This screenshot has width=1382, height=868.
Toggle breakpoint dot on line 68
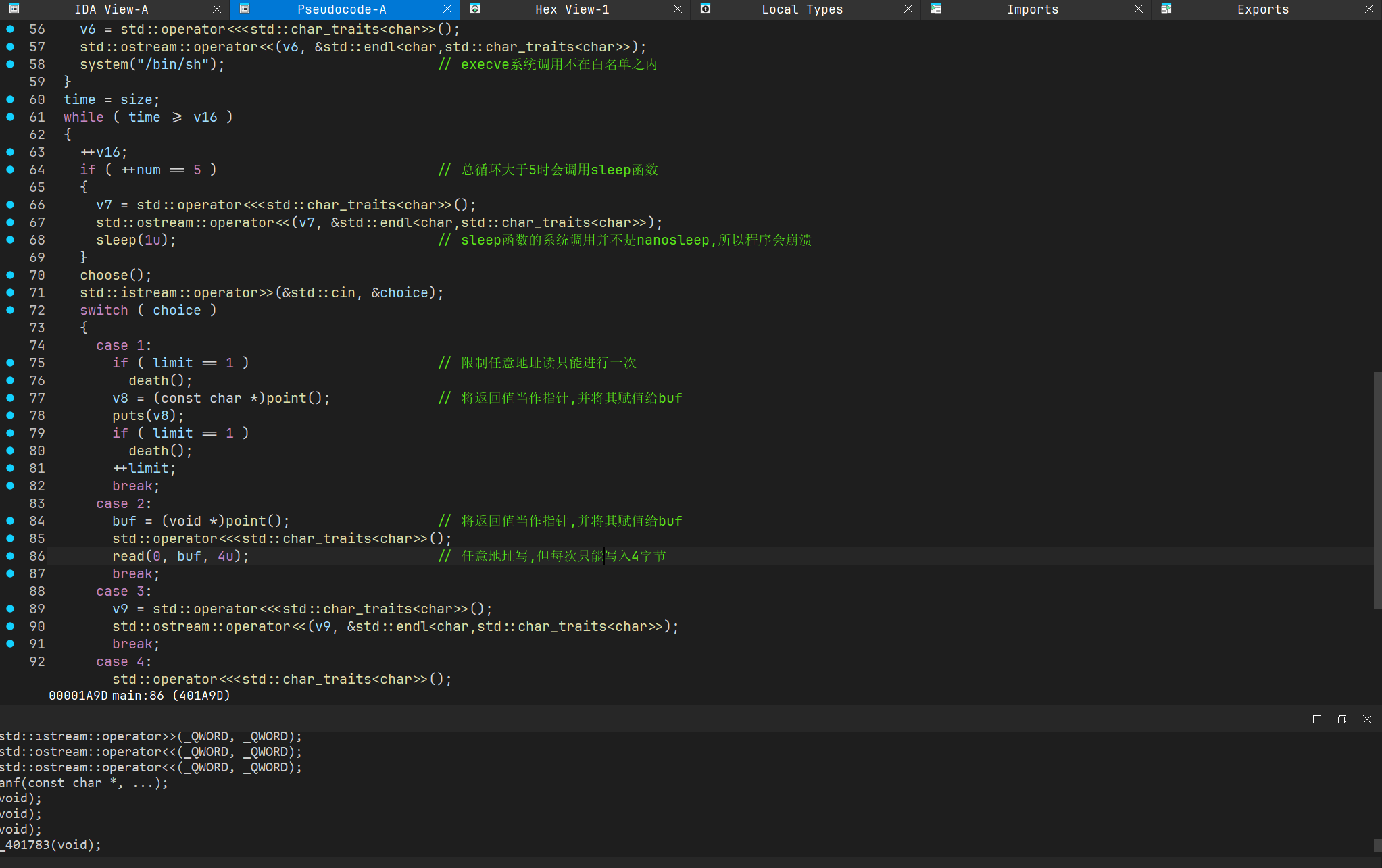point(10,240)
